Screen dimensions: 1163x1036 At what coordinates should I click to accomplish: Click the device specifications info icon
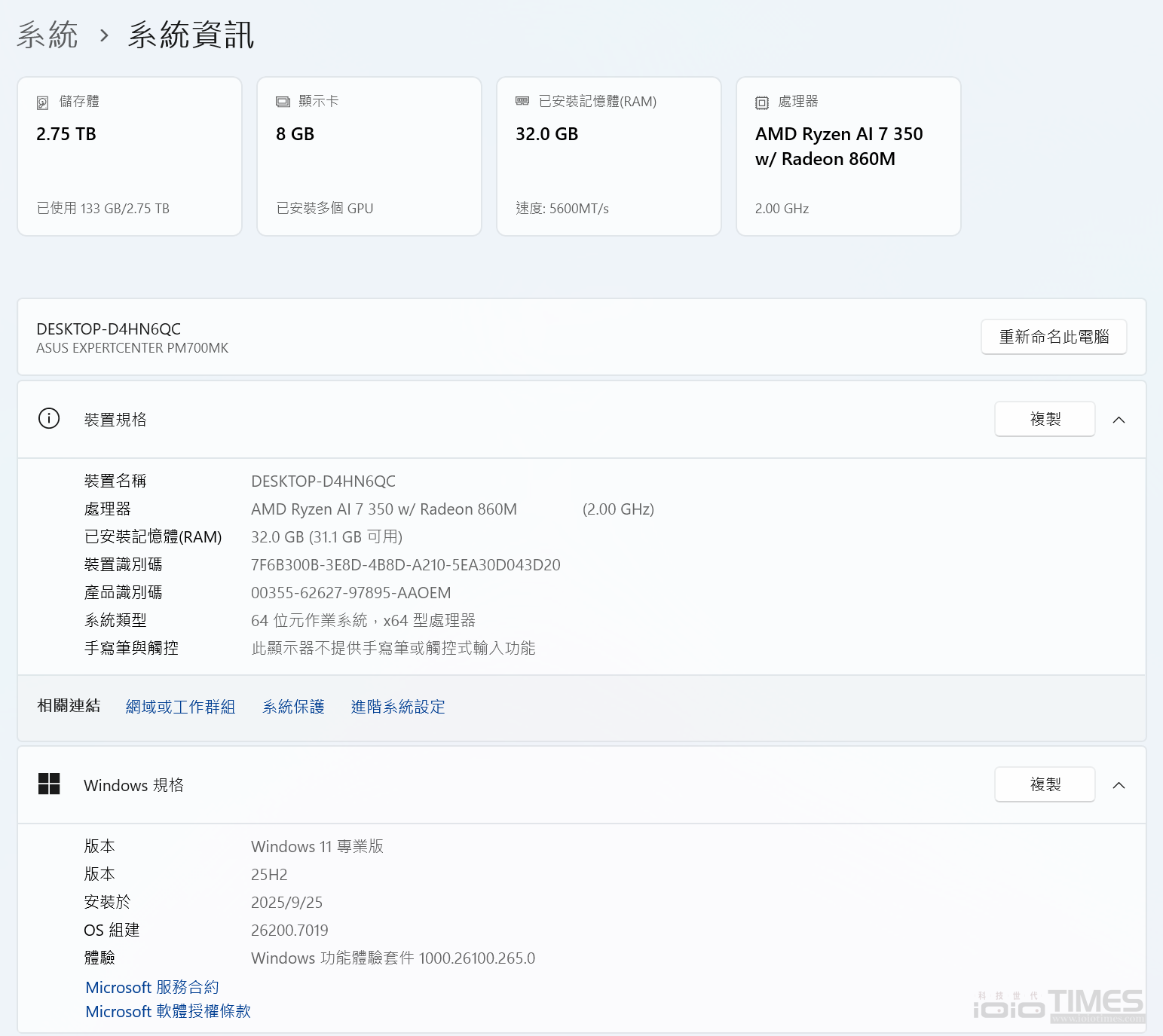[49, 419]
